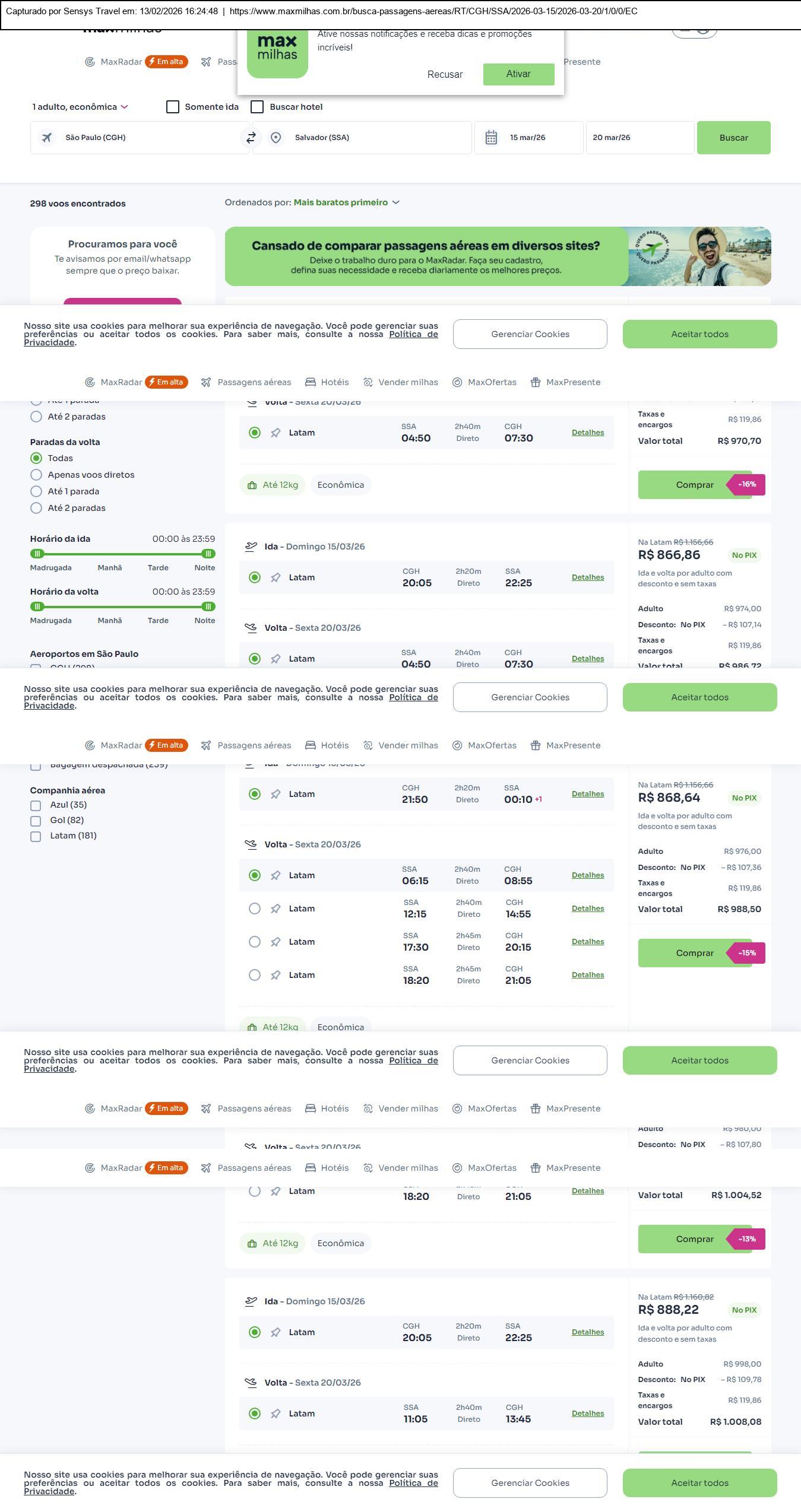801x1512 pixels.
Task: Select Apenas voos diretos for return stops
Action: (36, 475)
